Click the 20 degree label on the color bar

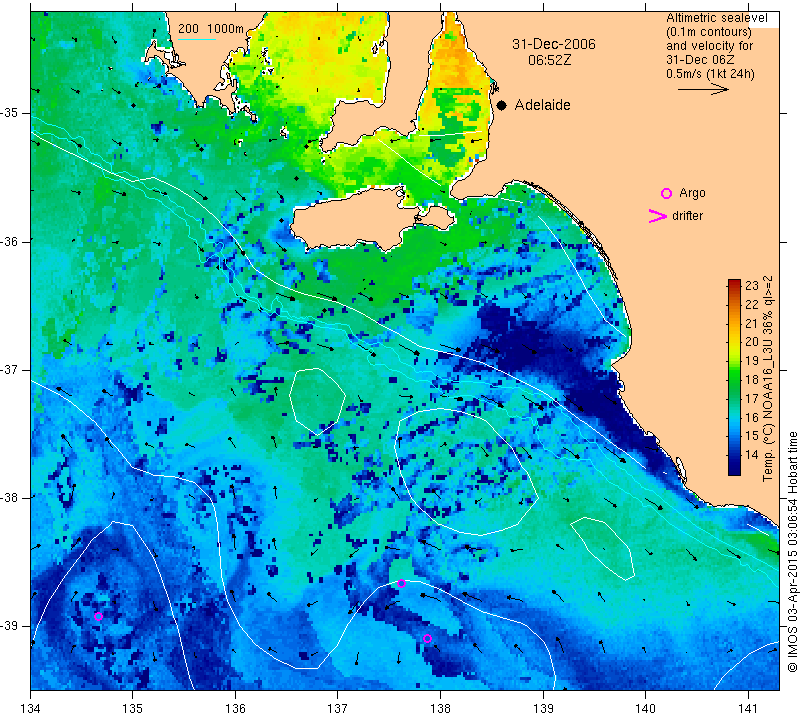pyautogui.click(x=752, y=342)
